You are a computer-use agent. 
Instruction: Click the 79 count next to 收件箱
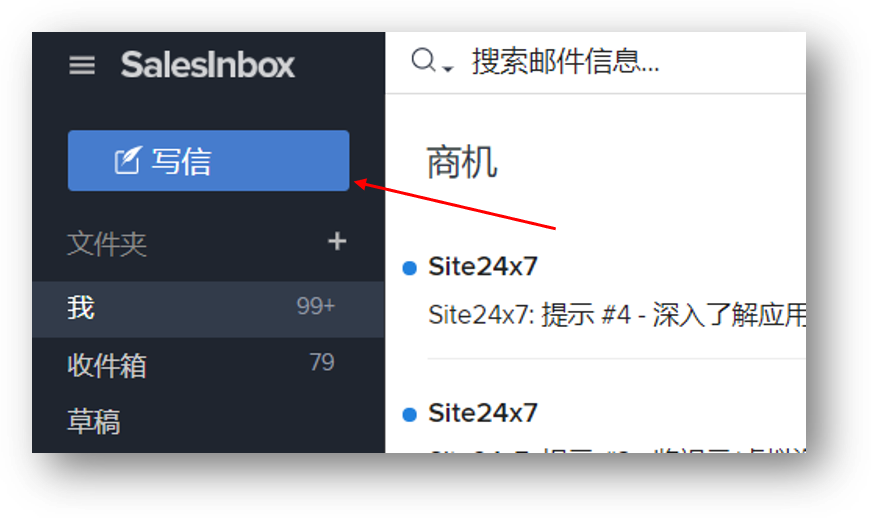(322, 362)
